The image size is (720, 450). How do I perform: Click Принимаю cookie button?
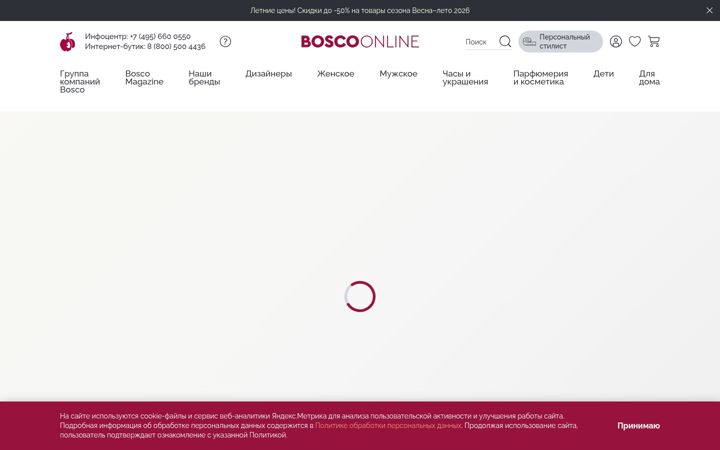pyautogui.click(x=638, y=426)
